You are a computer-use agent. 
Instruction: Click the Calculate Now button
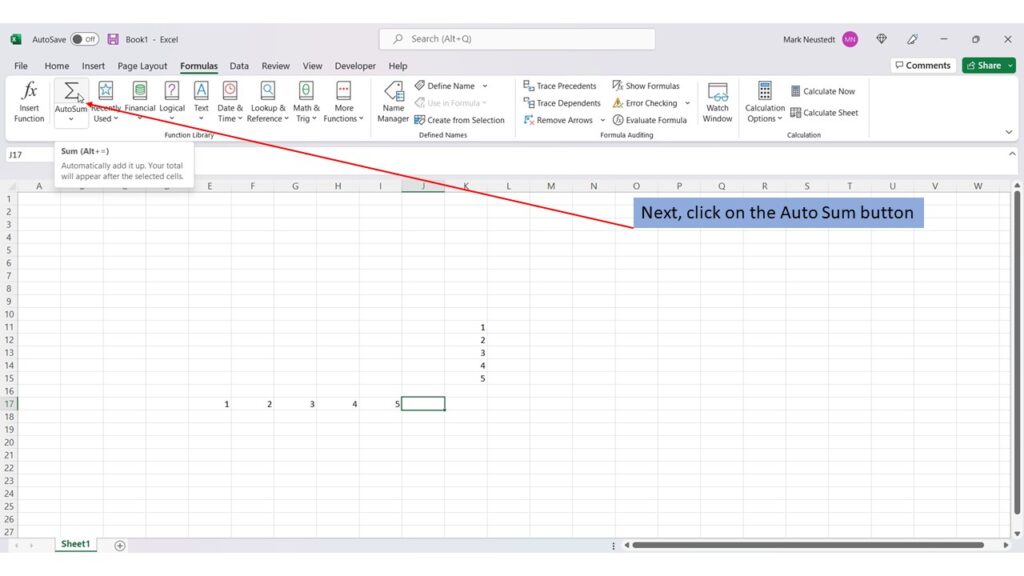click(823, 90)
